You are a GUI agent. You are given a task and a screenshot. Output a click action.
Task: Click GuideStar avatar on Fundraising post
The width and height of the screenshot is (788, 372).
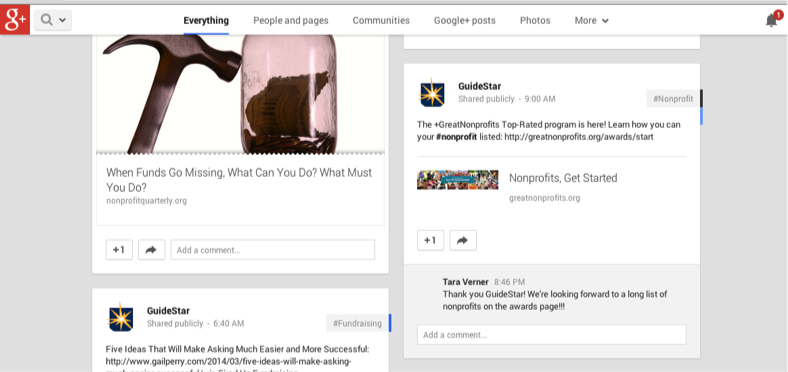121,317
